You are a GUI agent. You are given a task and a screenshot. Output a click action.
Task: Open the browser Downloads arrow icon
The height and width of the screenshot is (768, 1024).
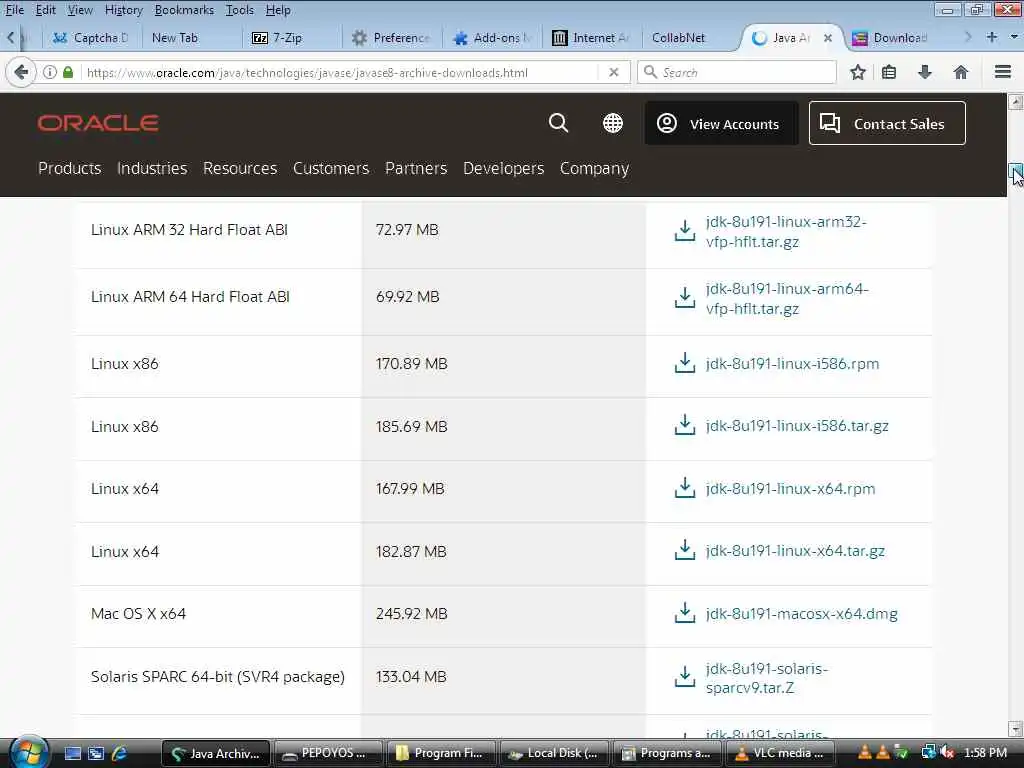(924, 72)
